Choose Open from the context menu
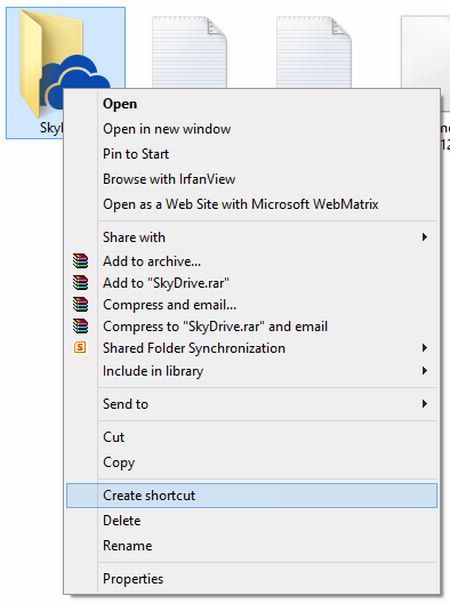The height and width of the screenshot is (604, 450). (252, 104)
